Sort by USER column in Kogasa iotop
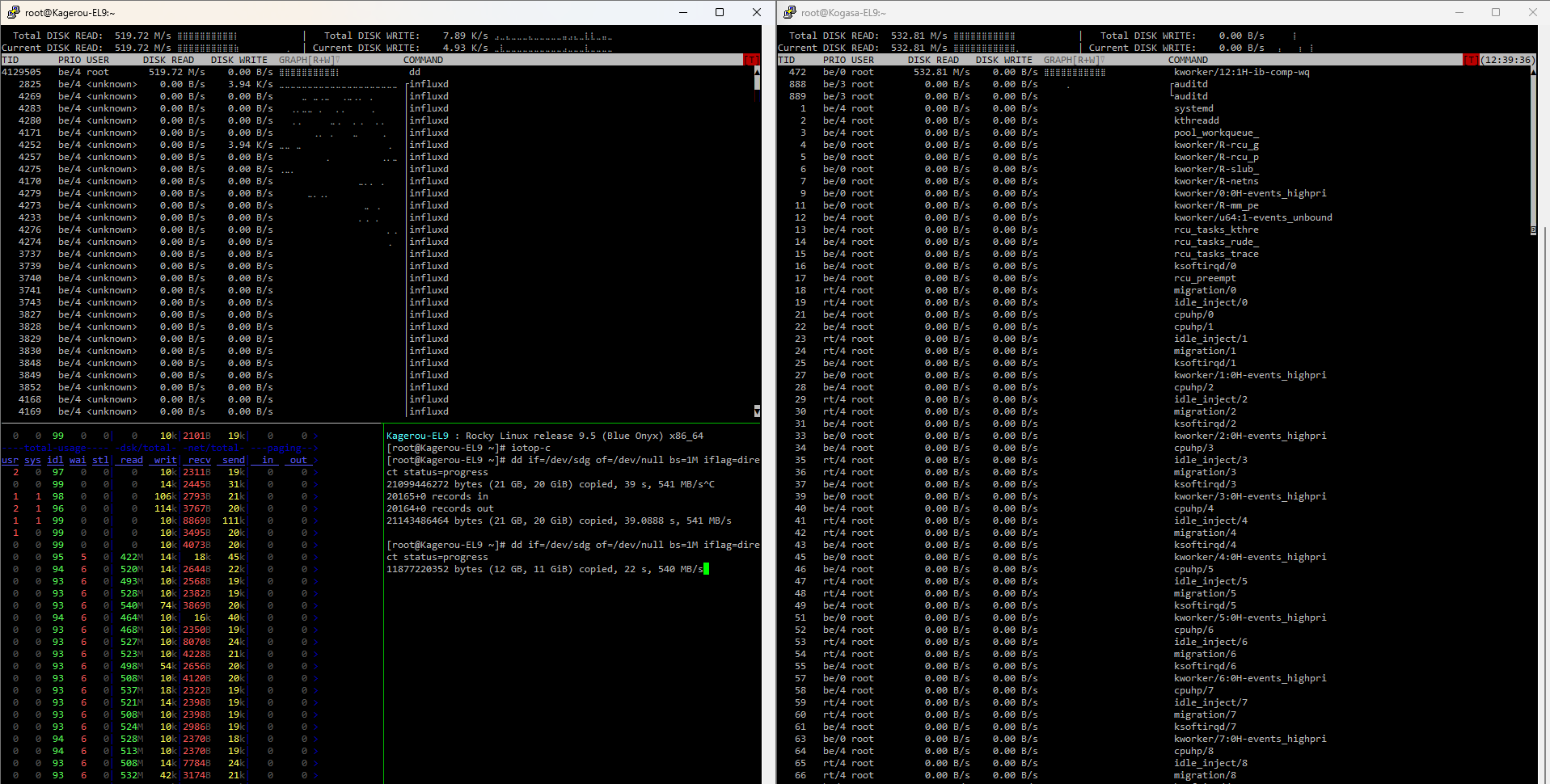 tap(863, 60)
